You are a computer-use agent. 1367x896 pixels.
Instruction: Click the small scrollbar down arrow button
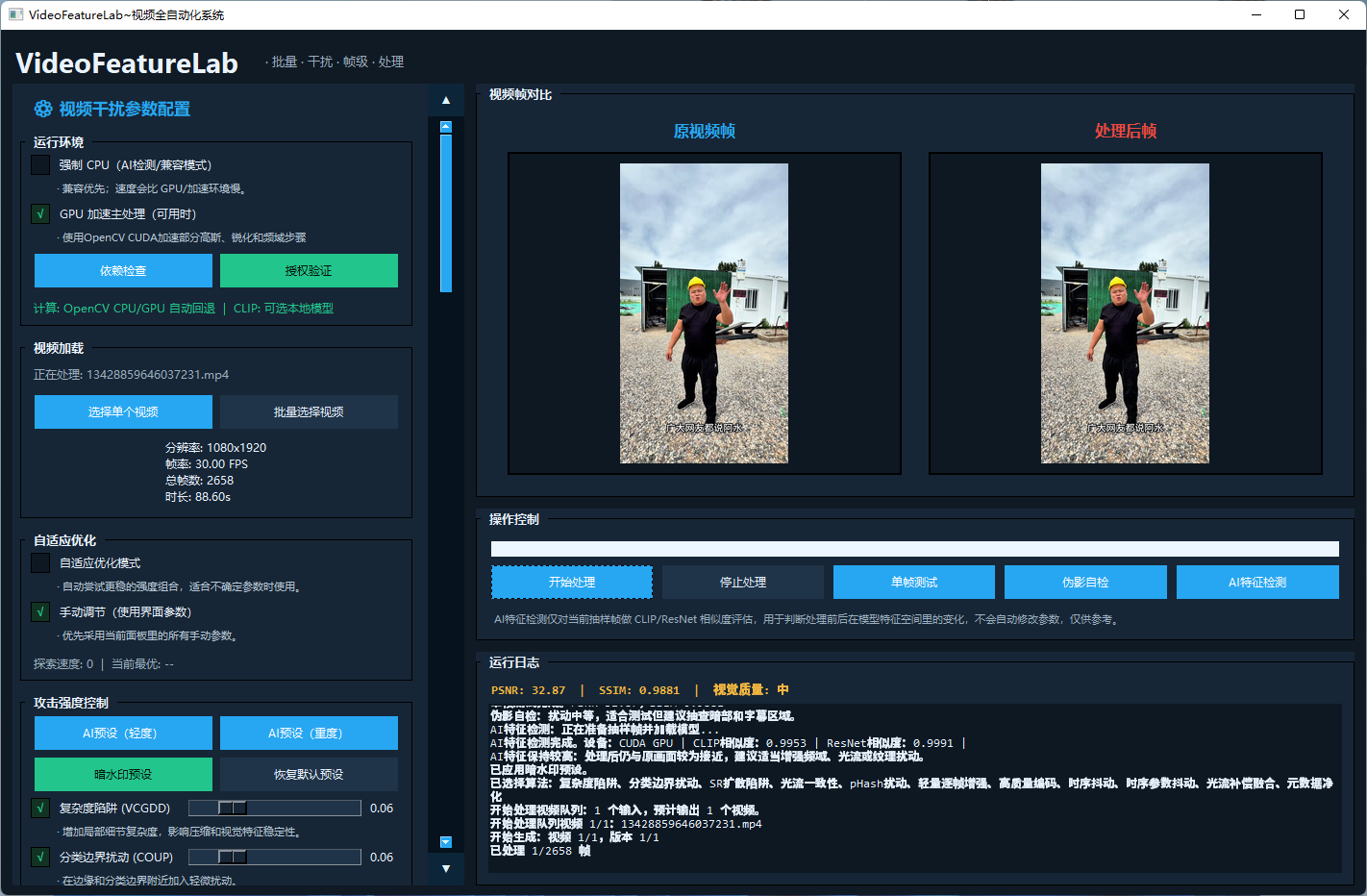pyautogui.click(x=445, y=842)
